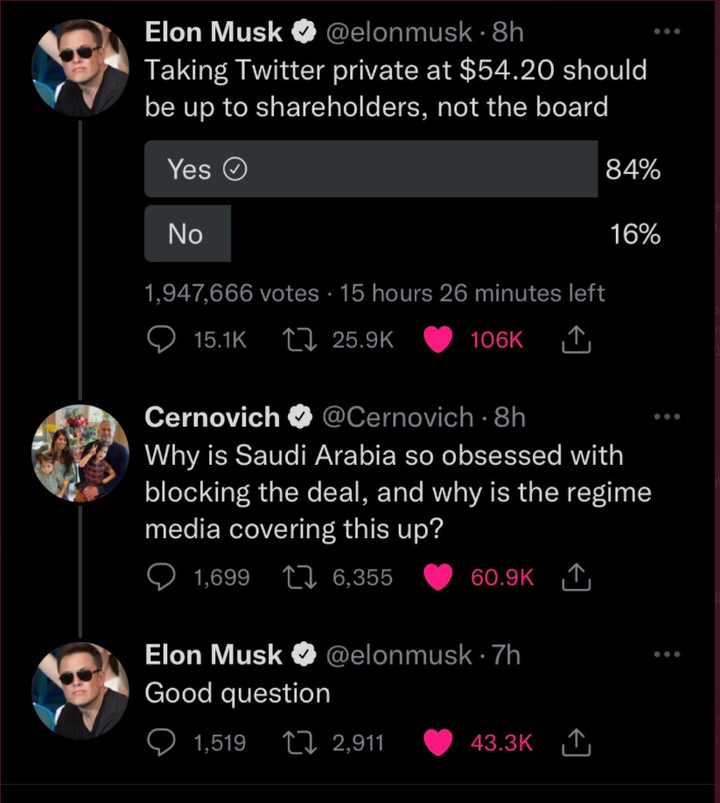
Task: Click the @elonmusk handle on poll tweet
Action: (x=400, y=32)
